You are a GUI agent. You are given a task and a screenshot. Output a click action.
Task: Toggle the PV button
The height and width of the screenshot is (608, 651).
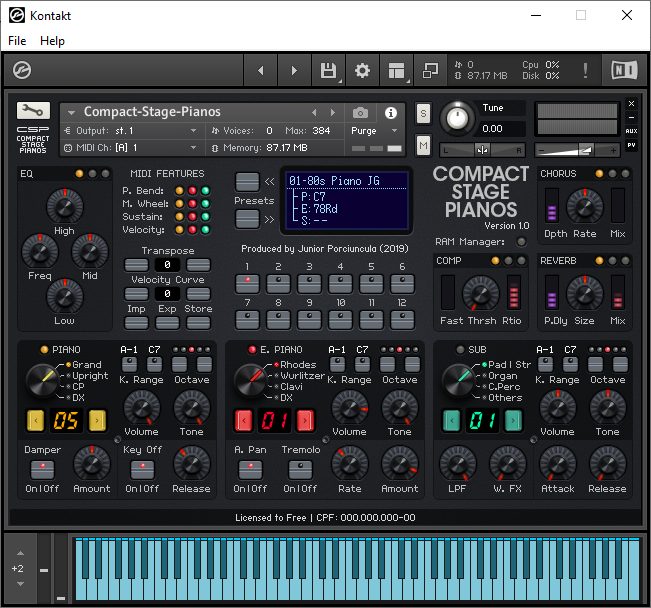(631, 145)
